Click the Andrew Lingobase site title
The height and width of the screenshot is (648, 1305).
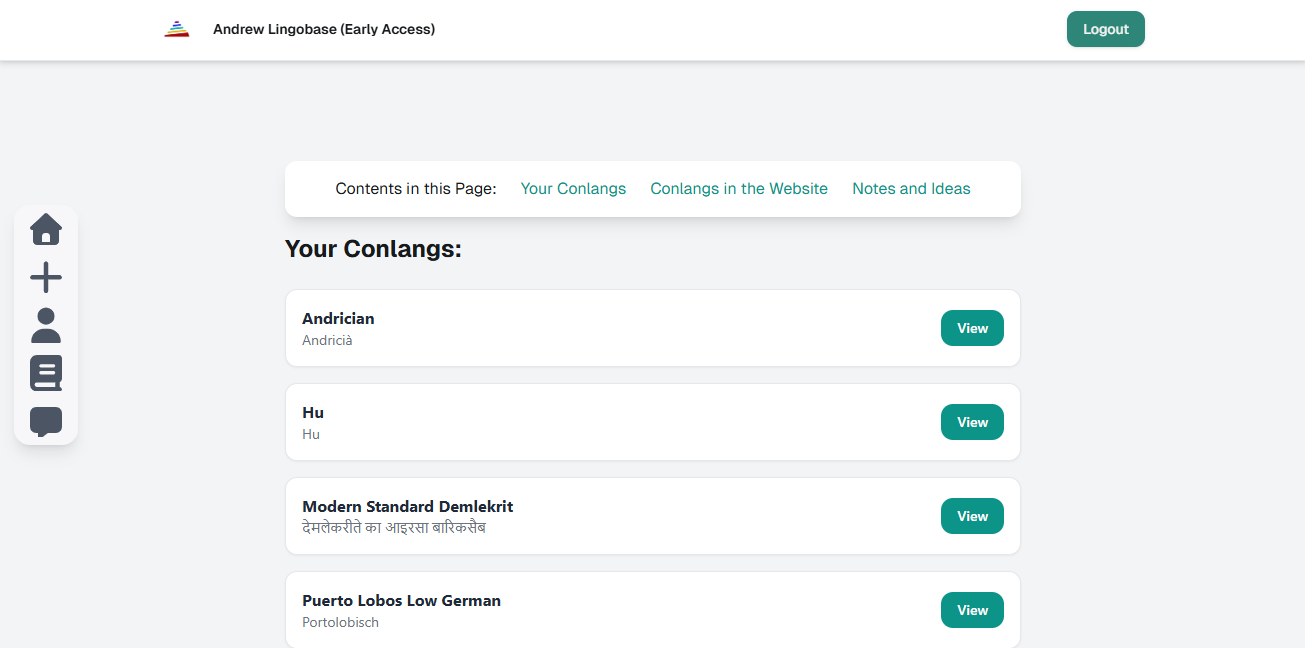pos(324,29)
